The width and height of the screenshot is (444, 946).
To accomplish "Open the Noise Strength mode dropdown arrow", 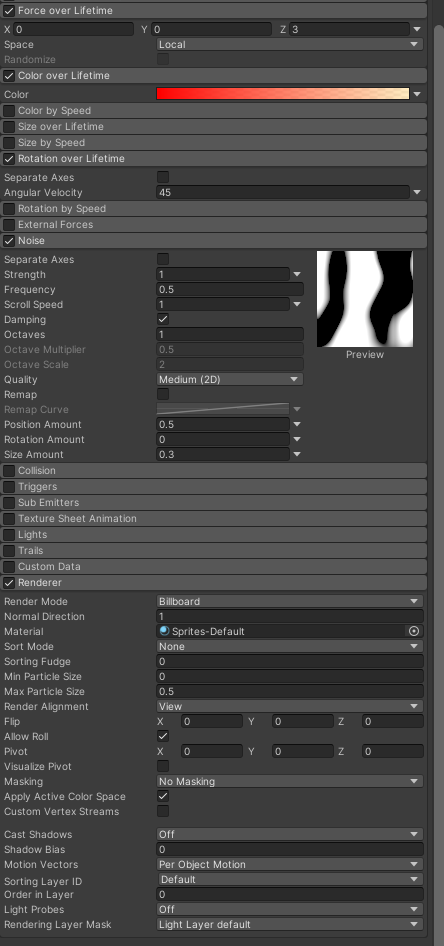I will [x=297, y=275].
